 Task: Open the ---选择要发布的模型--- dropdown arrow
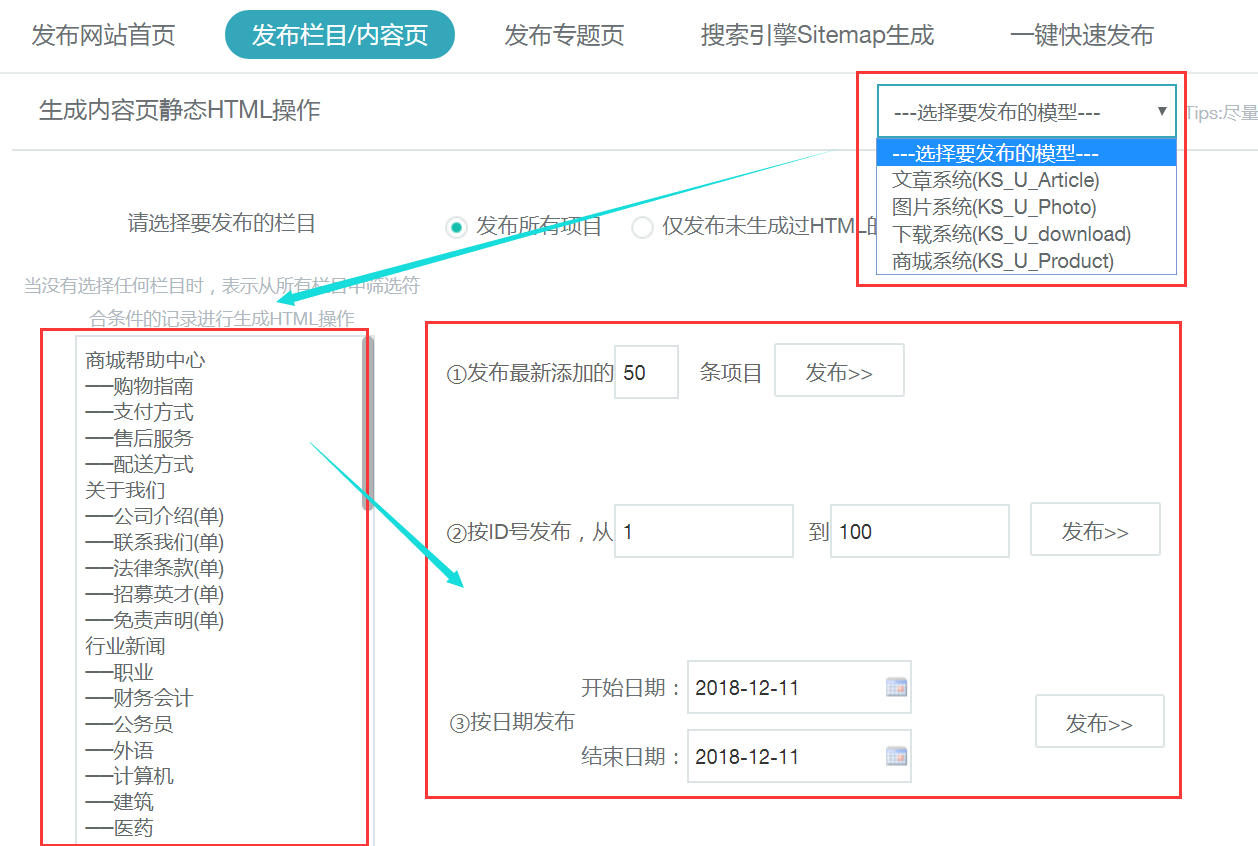click(x=1160, y=111)
